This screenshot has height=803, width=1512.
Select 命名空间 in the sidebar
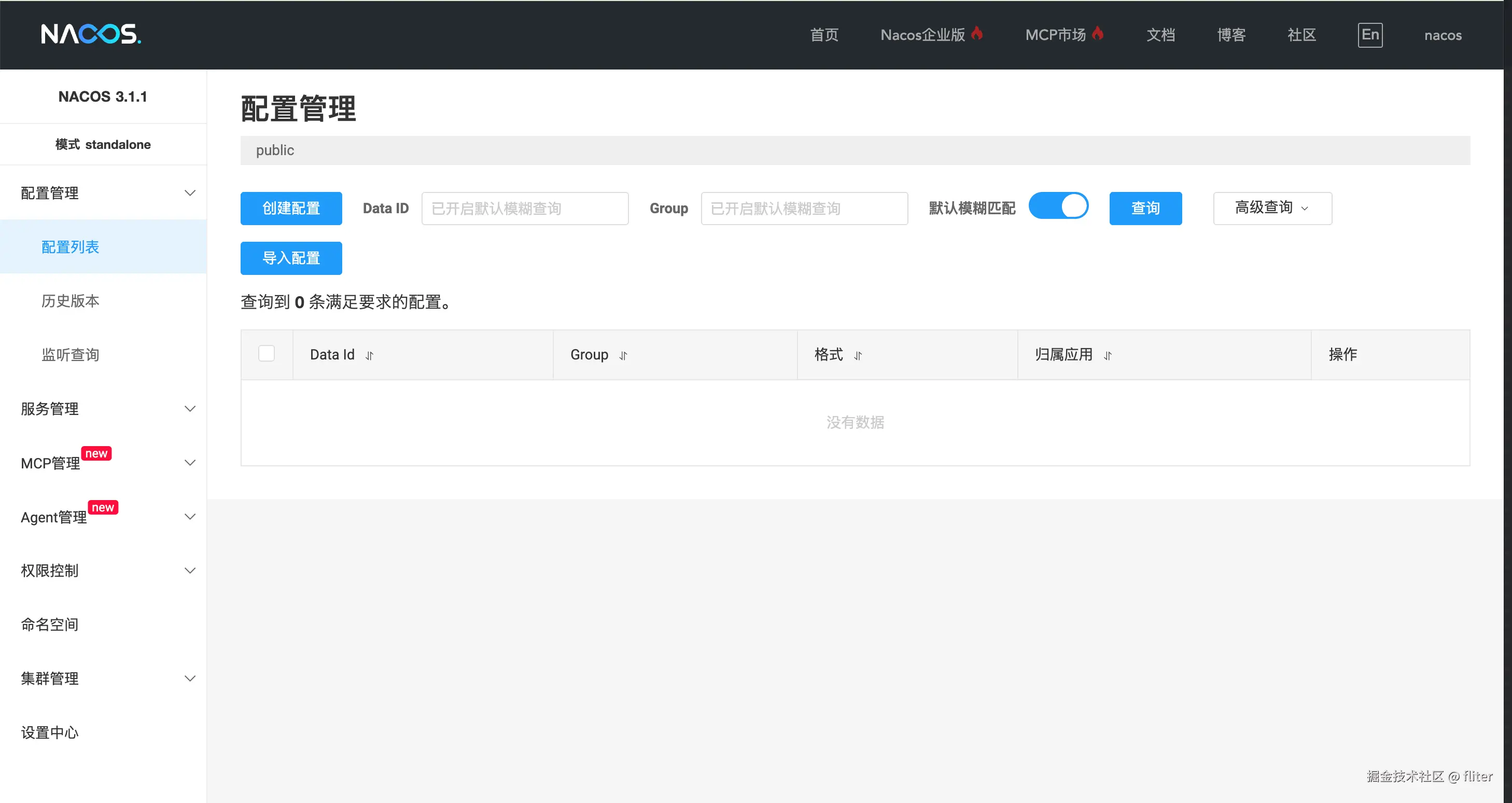[x=50, y=625]
